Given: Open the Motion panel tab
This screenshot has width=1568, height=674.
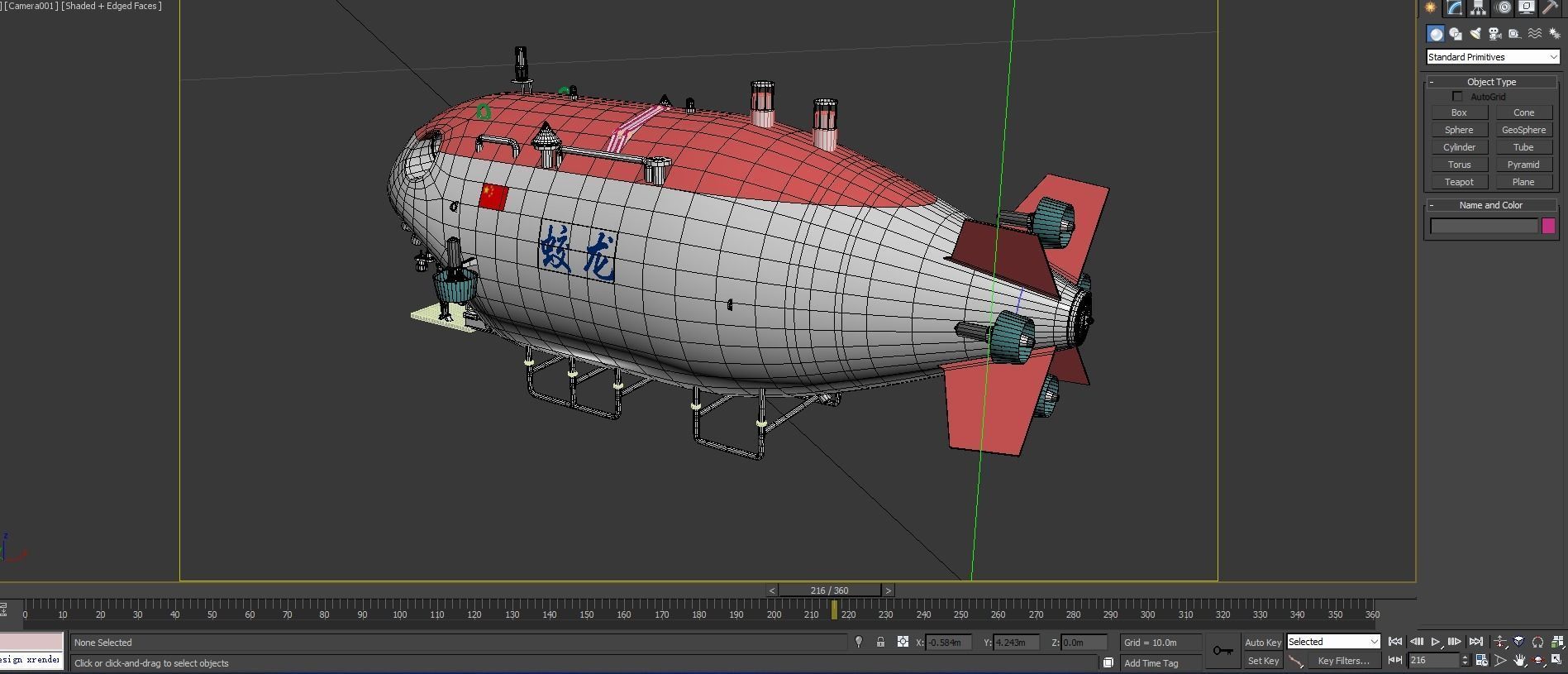Looking at the screenshot, I should [1503, 7].
